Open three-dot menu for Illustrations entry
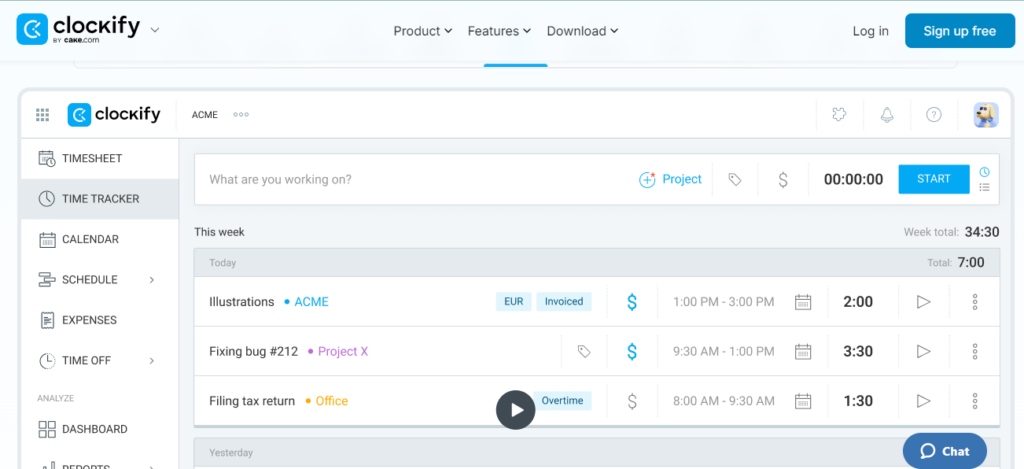This screenshot has height=469, width=1024. [x=974, y=302]
